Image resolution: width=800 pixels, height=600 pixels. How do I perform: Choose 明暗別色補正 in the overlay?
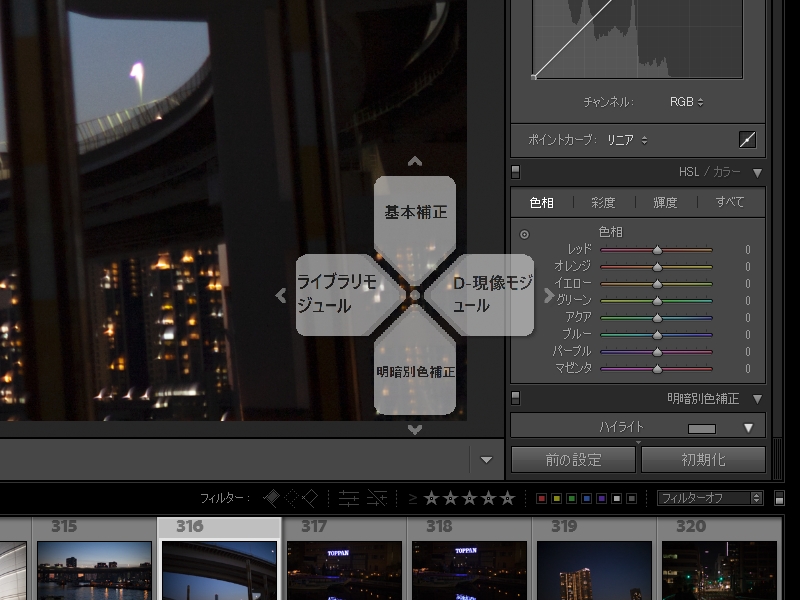(415, 371)
